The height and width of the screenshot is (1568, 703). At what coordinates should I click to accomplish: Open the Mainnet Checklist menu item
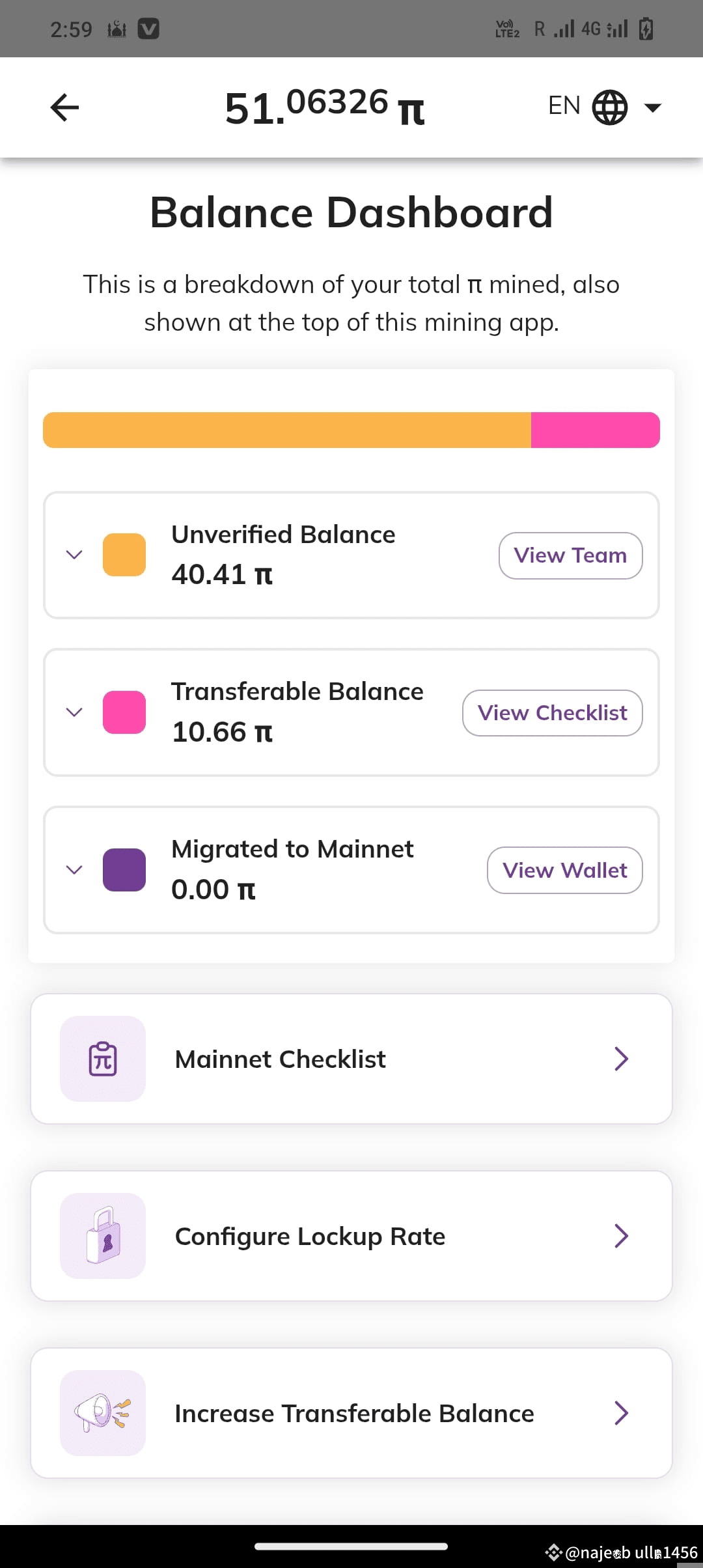pyautogui.click(x=351, y=1059)
